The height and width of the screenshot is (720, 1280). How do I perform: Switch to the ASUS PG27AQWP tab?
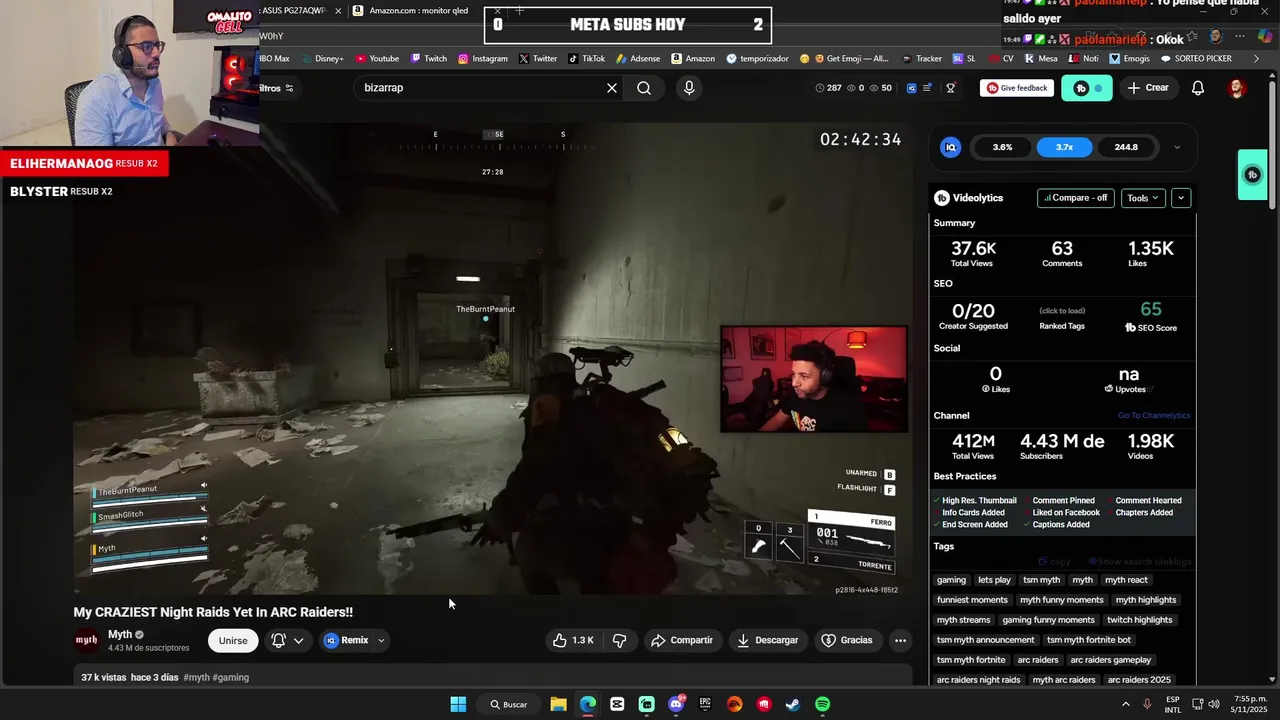pyautogui.click(x=294, y=11)
